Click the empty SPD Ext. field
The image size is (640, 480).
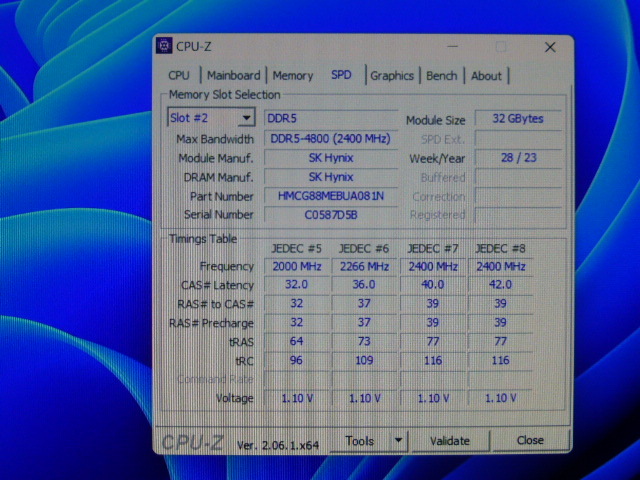coord(518,139)
